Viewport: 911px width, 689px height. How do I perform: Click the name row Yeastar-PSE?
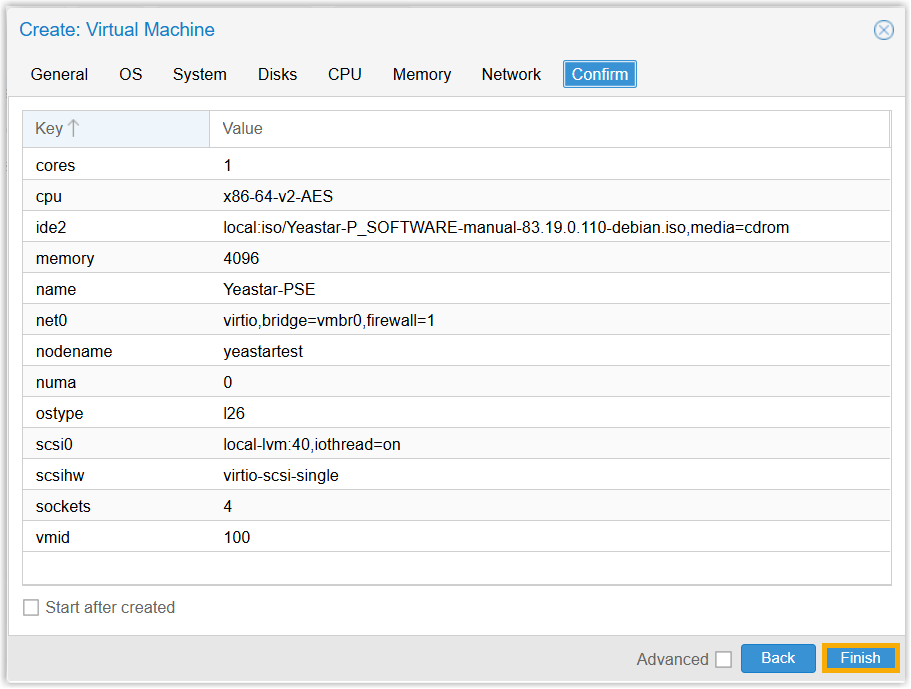(x=456, y=289)
